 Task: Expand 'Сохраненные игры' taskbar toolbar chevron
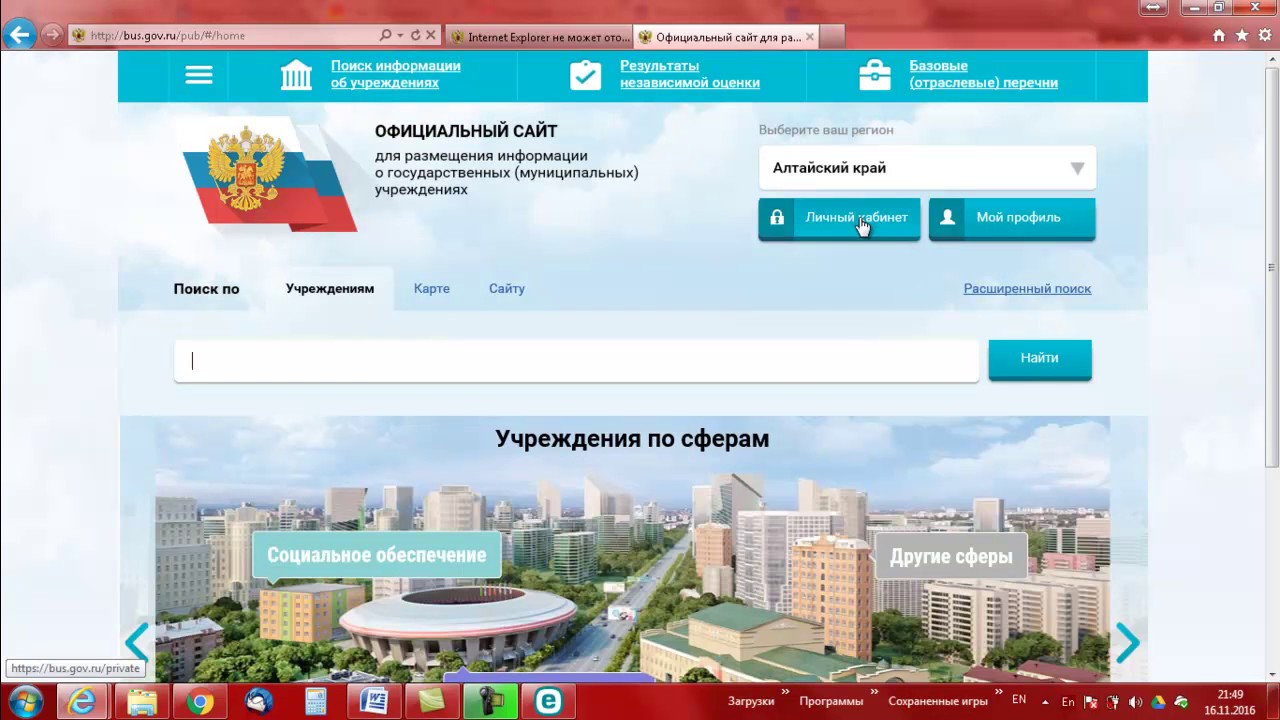[x=999, y=692]
